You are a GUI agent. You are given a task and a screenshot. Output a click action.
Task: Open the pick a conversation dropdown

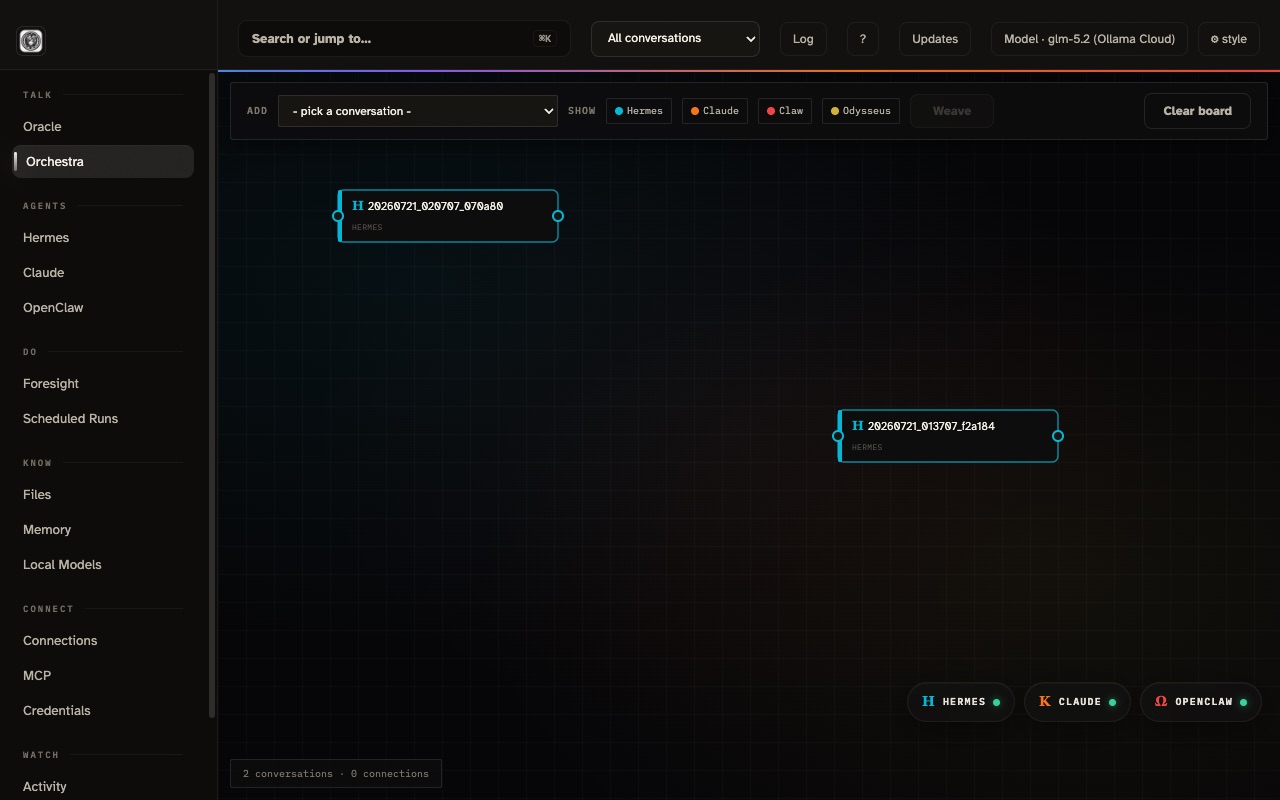point(418,111)
